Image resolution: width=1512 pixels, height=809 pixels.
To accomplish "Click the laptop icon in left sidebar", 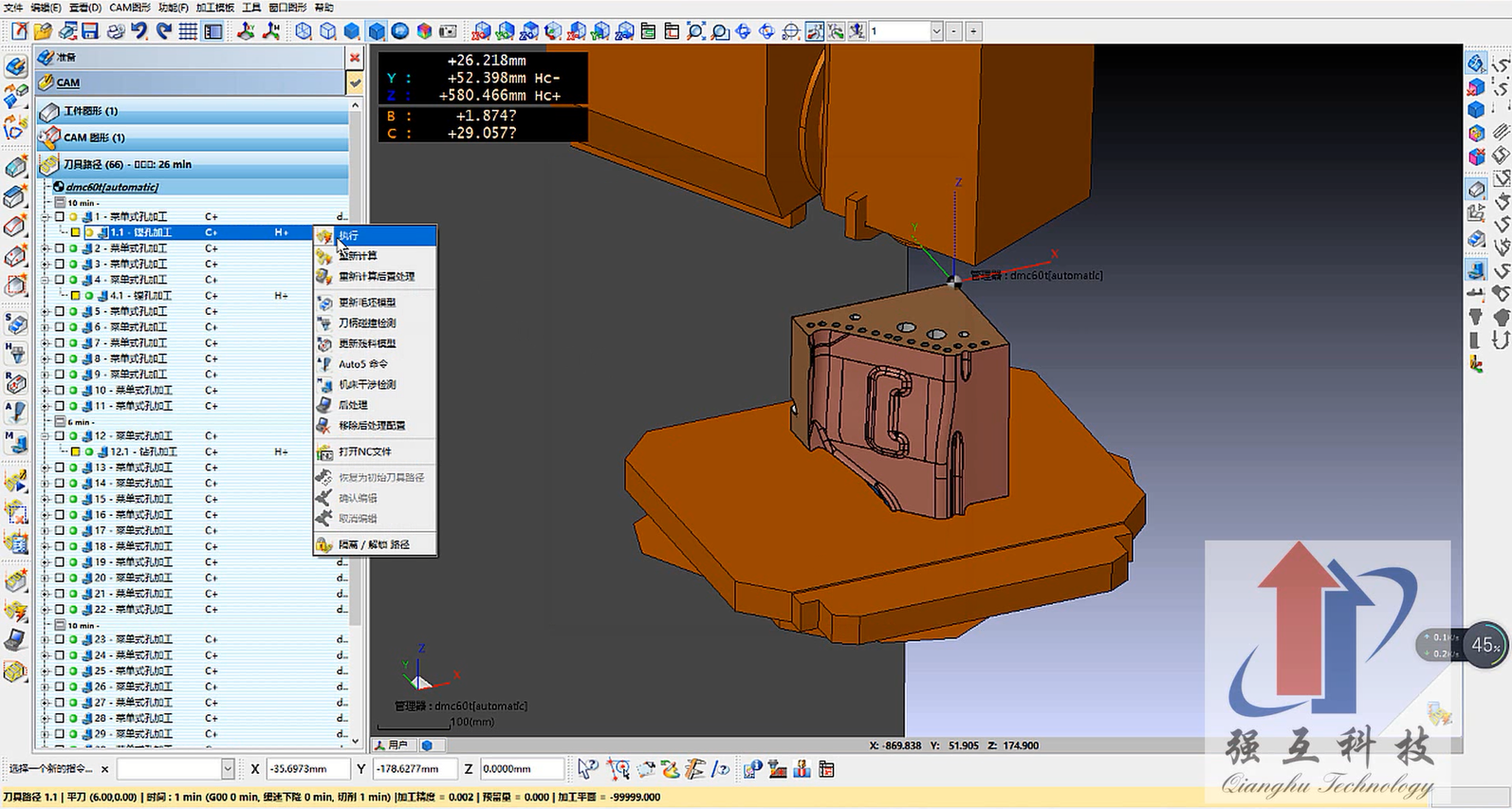I will [15, 641].
